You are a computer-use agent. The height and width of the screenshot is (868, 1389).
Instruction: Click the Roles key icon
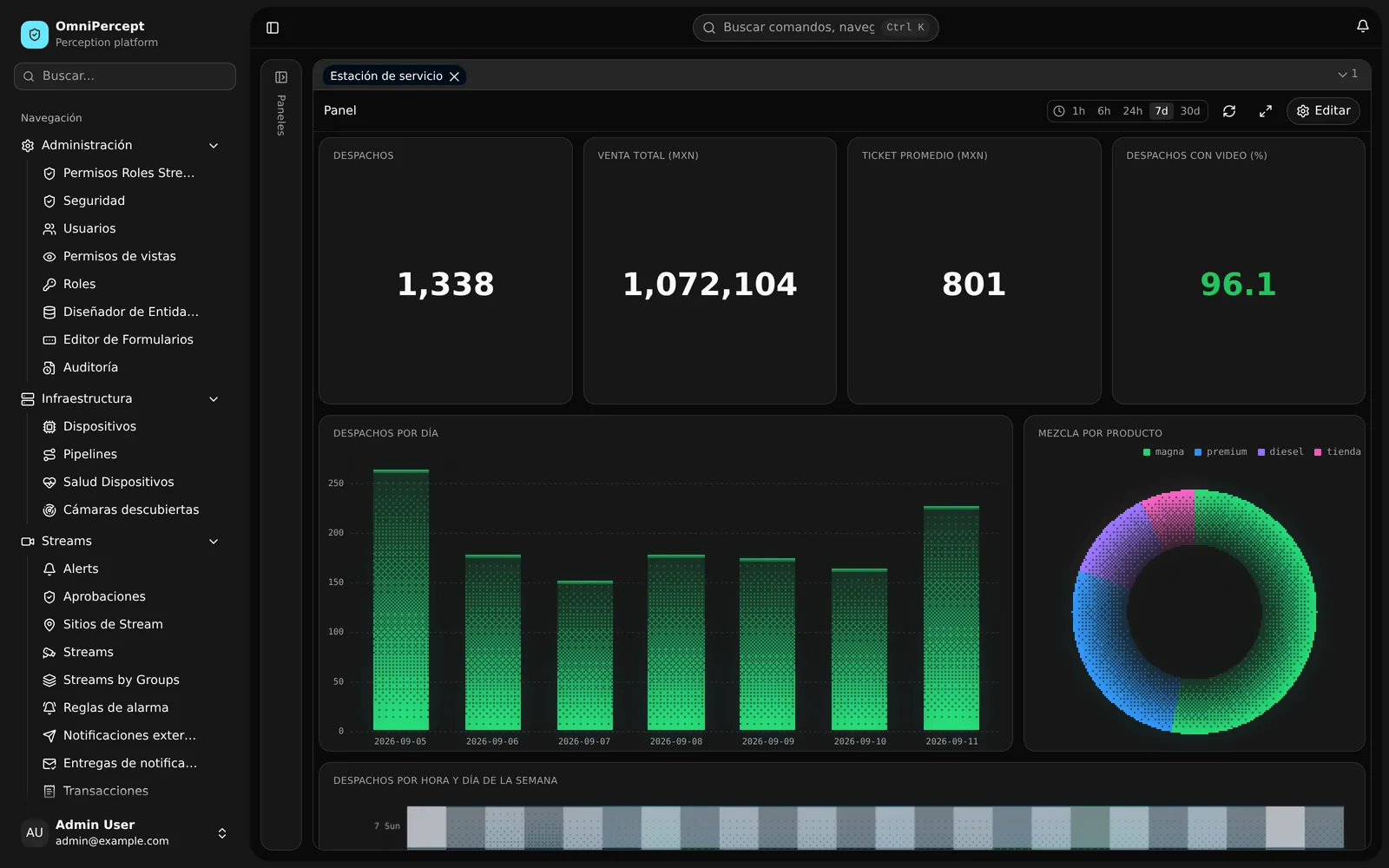[49, 285]
